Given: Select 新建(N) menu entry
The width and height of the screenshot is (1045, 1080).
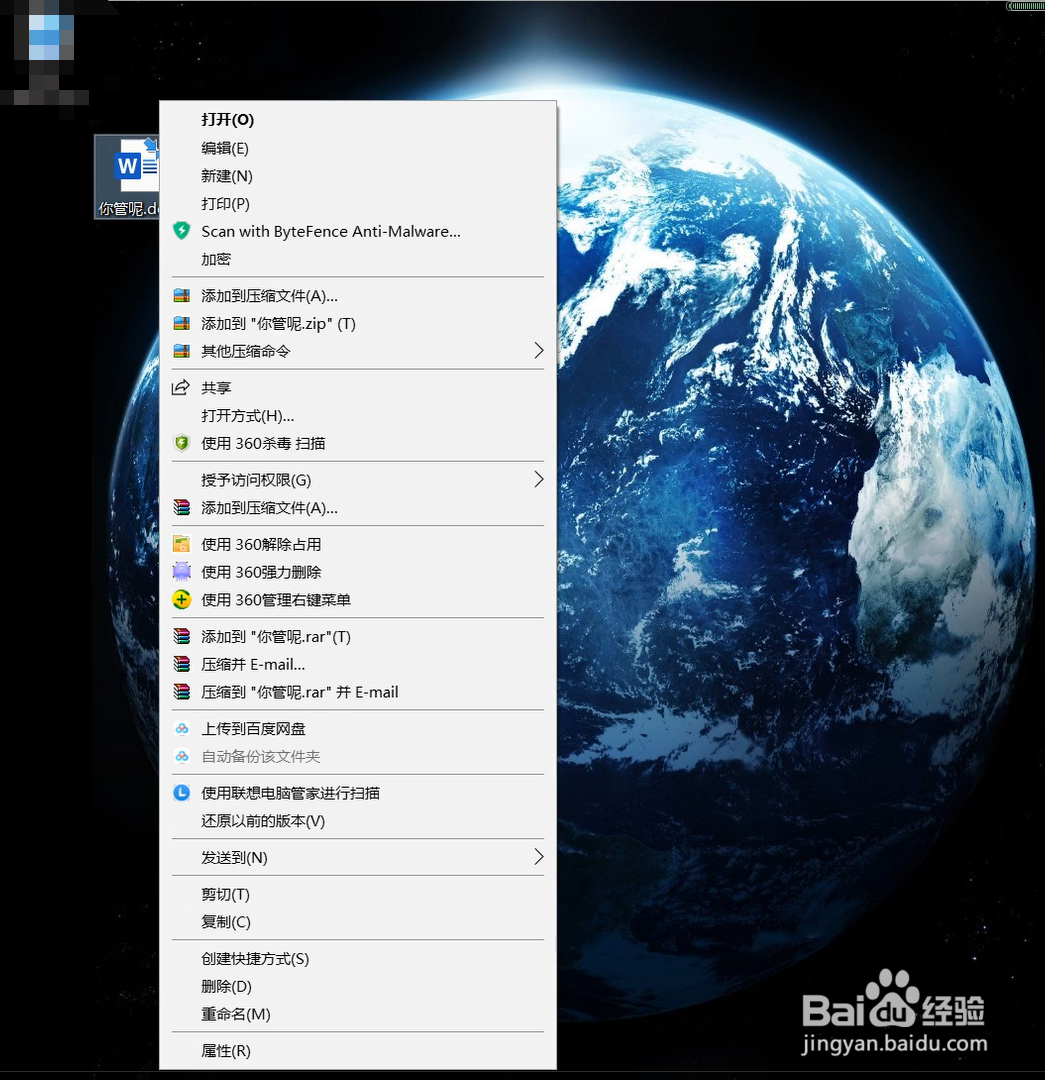Looking at the screenshot, I should (x=358, y=176).
